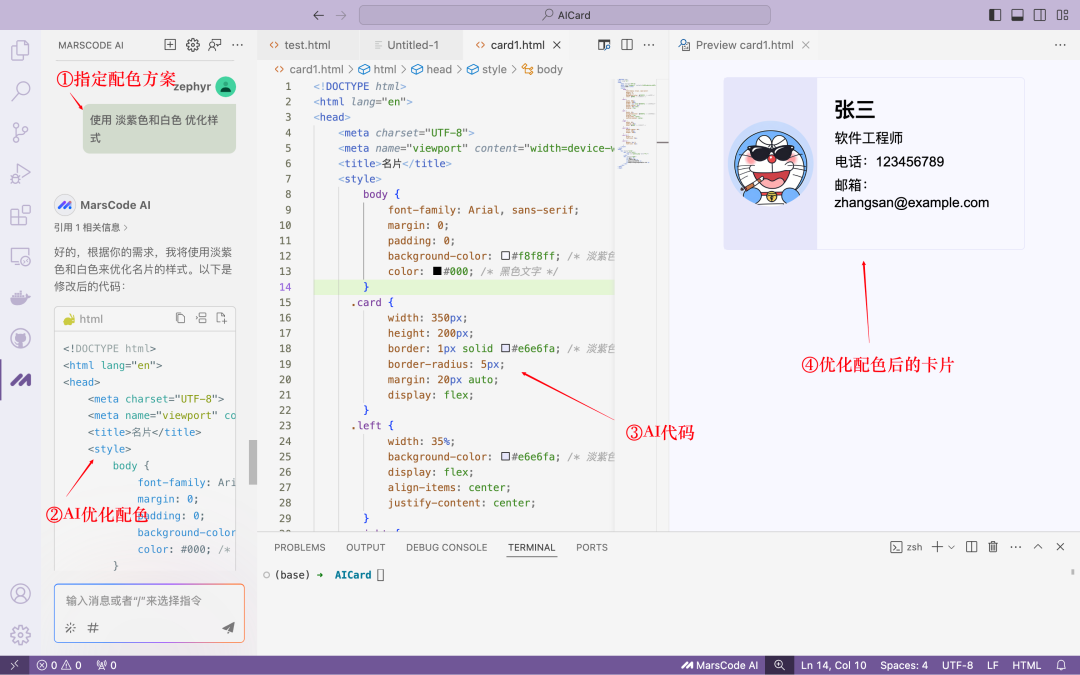The width and height of the screenshot is (1080, 675).
Task: Open the Extensions view icon
Action: (20, 215)
